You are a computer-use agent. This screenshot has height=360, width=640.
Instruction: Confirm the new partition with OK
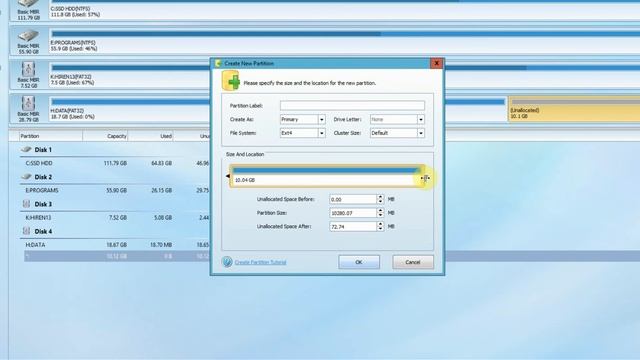tap(359, 262)
